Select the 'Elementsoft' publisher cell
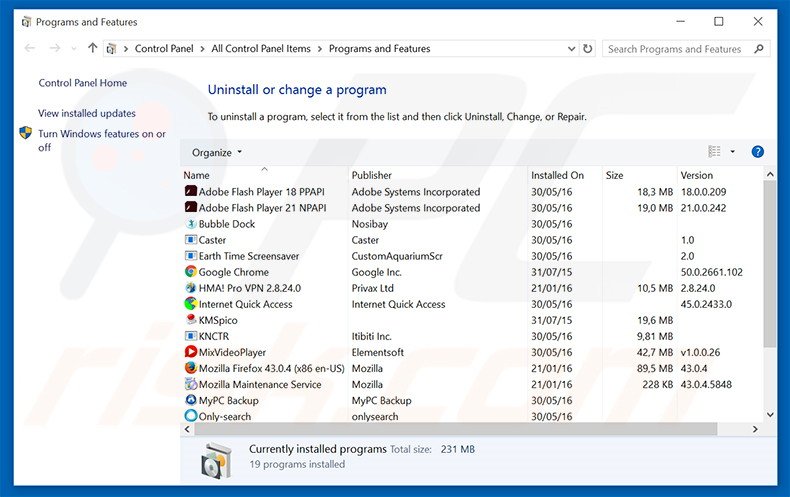 pos(378,352)
